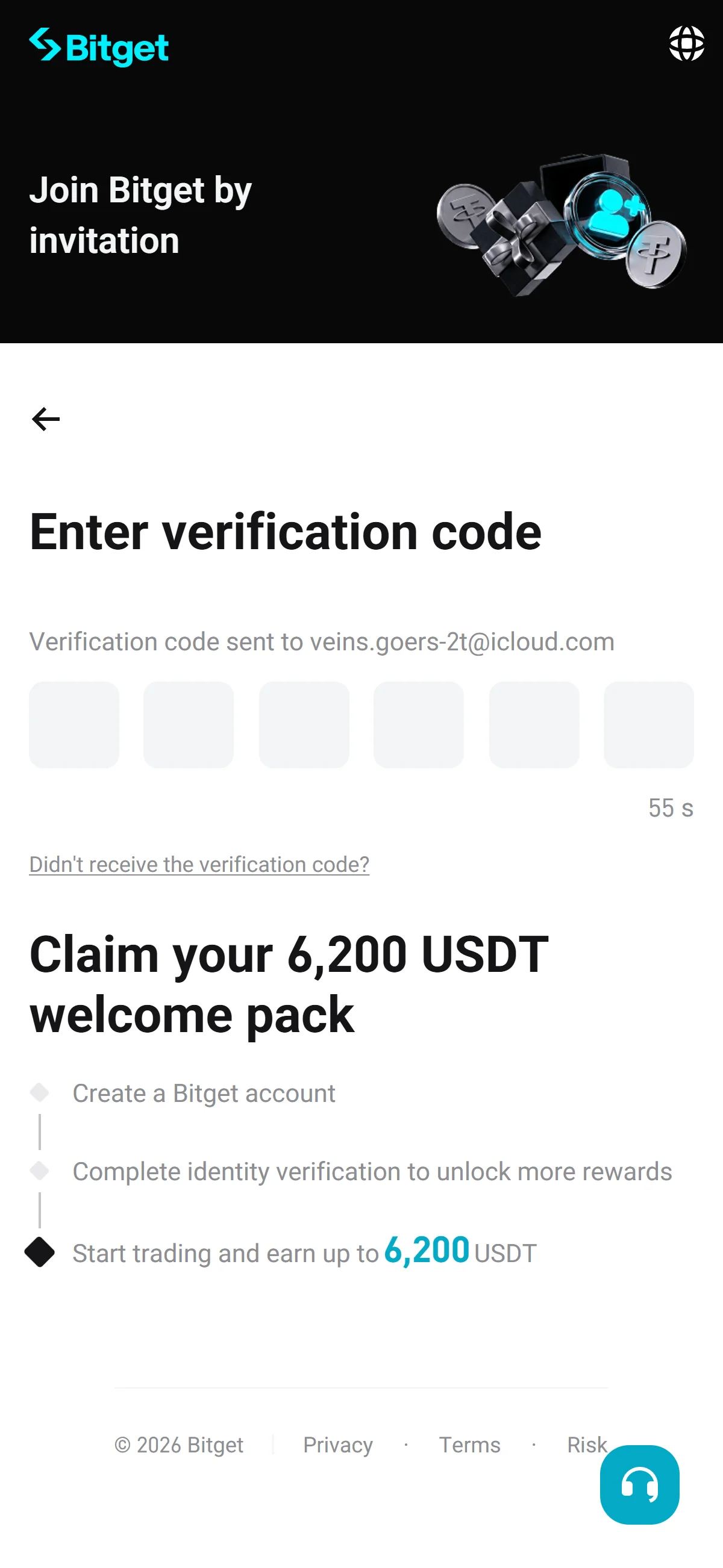Click the invitation gift box illustration
Viewport: 723px width, 1568px height.
click(562, 225)
